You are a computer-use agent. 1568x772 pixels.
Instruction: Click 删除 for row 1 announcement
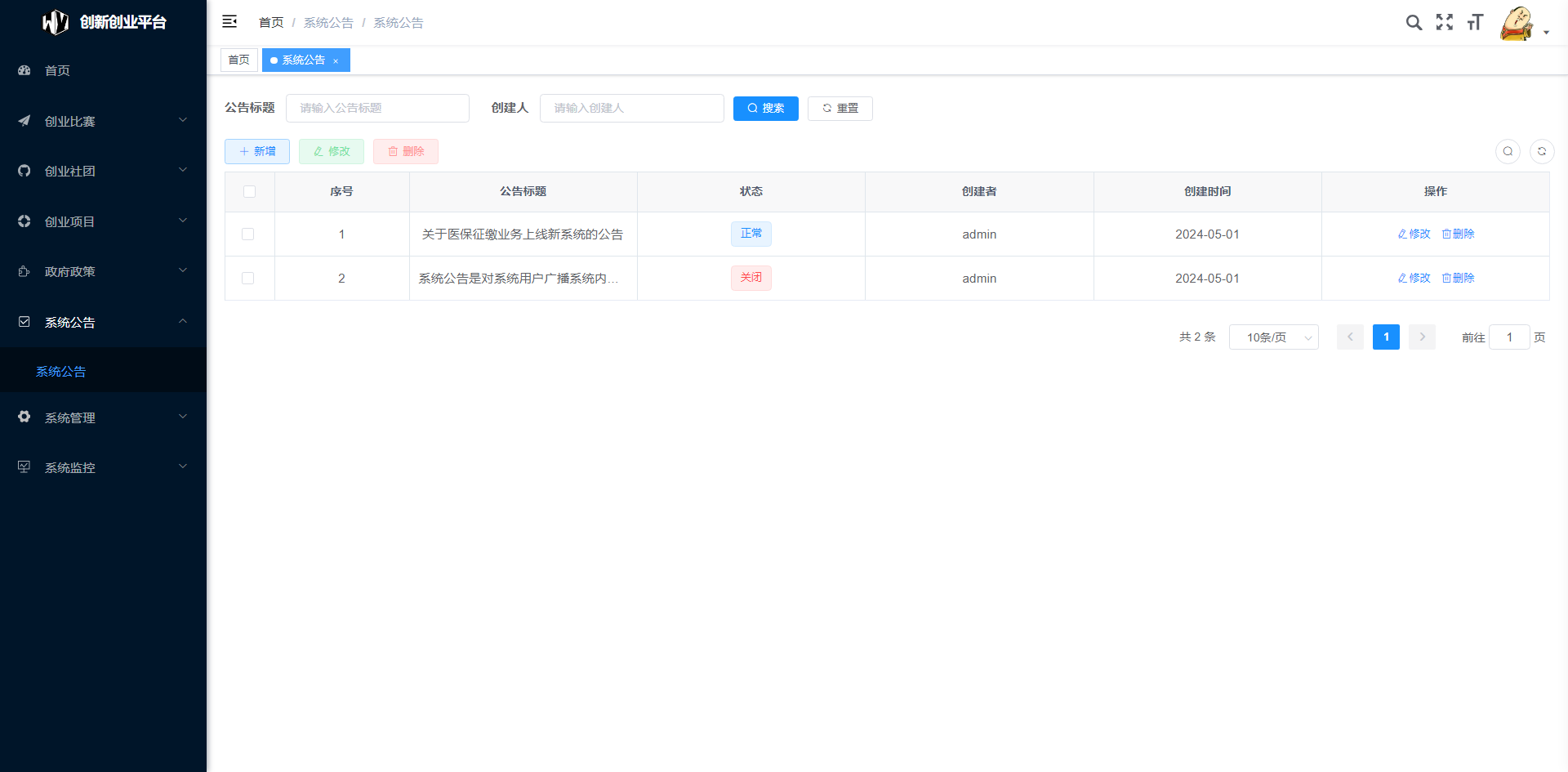point(1458,234)
